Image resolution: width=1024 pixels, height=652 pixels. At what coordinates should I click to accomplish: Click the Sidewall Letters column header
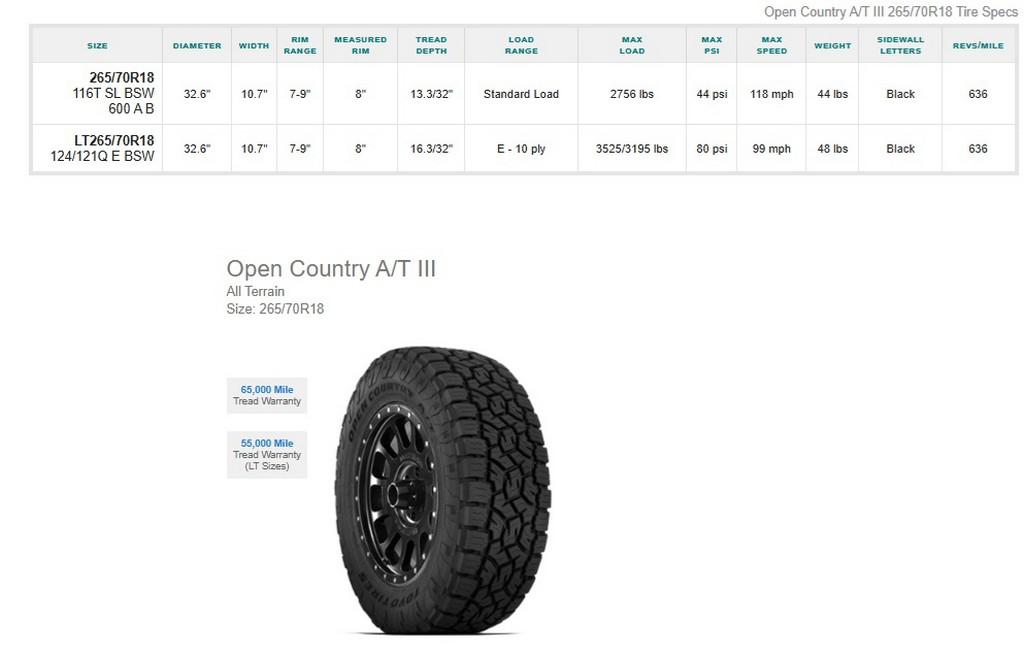(x=900, y=46)
